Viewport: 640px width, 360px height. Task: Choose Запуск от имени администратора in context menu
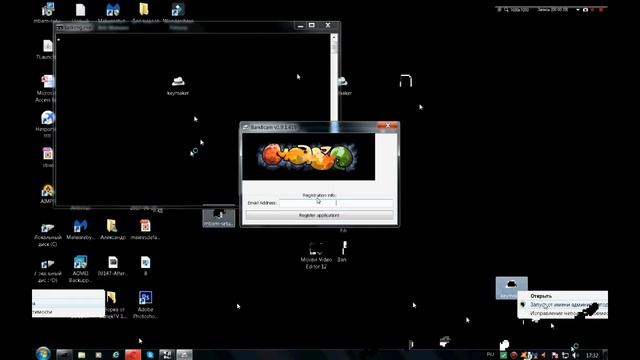pos(562,304)
